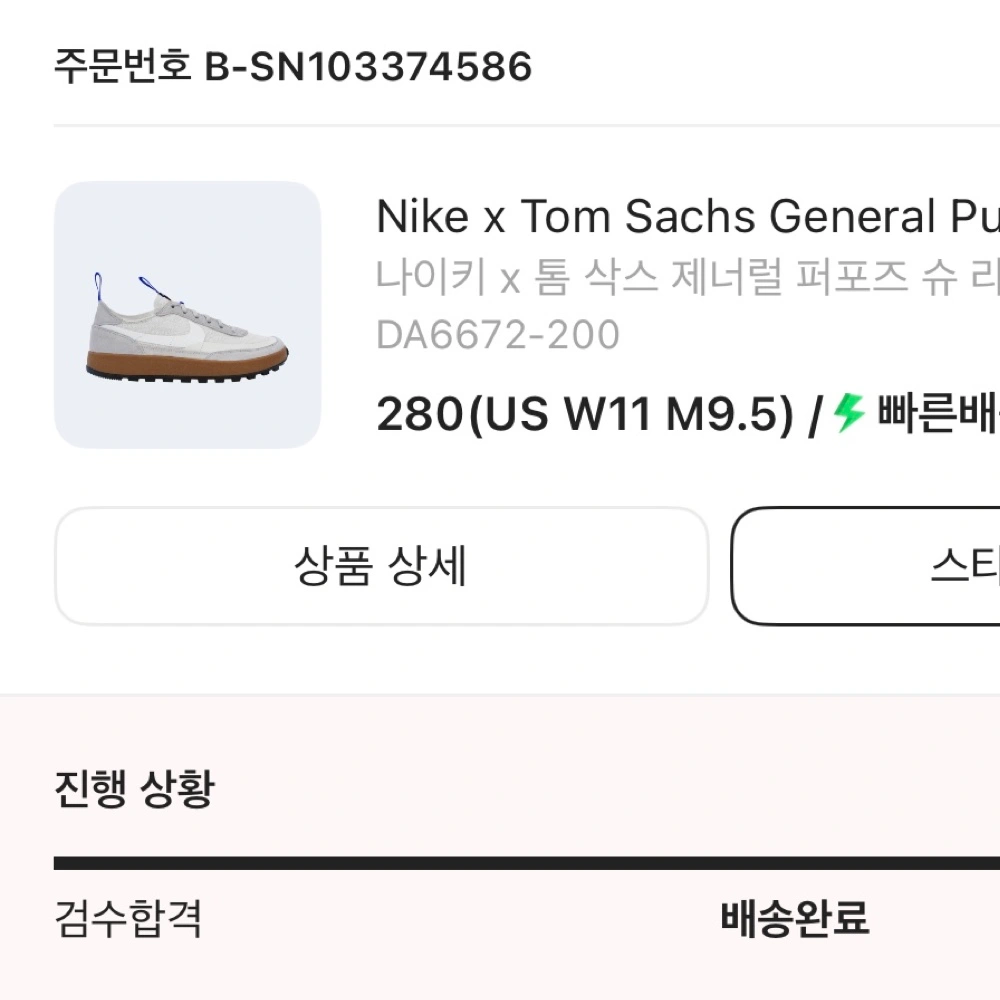Image resolution: width=1000 pixels, height=1000 pixels.
Task: Open the Nike x Tom Sachs title
Action: click(x=687, y=216)
